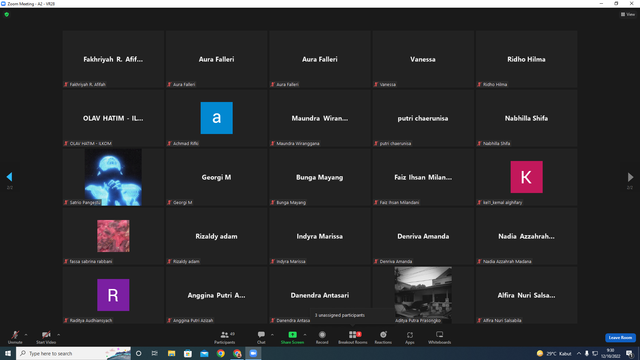Select Faiz Ihsan Milandani participant tile
640x360 pixels.
(x=423, y=177)
